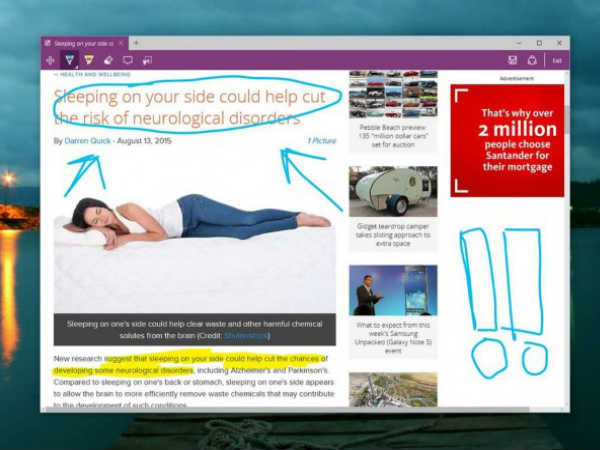Add a typed note tool

point(127,60)
